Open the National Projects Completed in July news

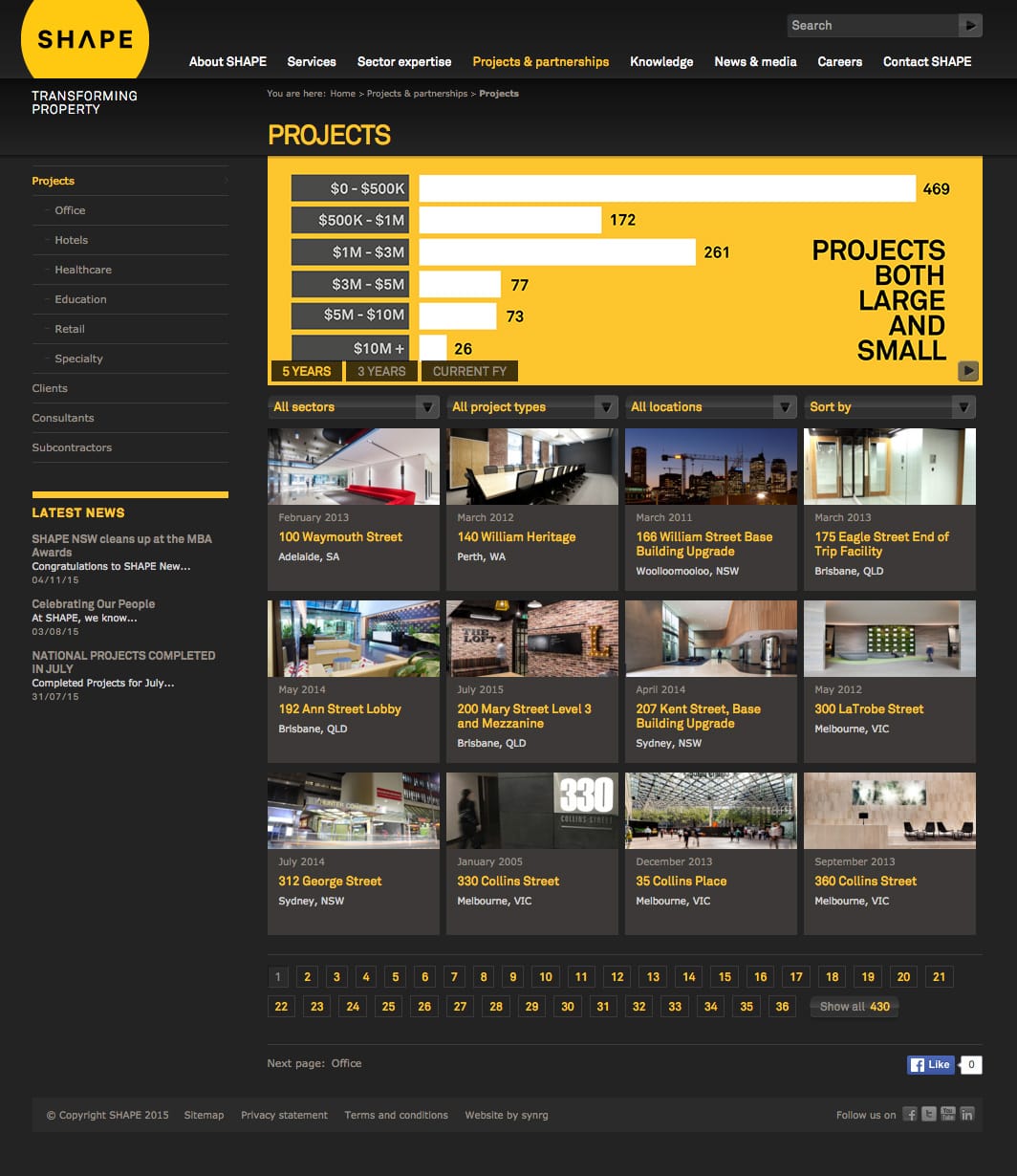123,662
